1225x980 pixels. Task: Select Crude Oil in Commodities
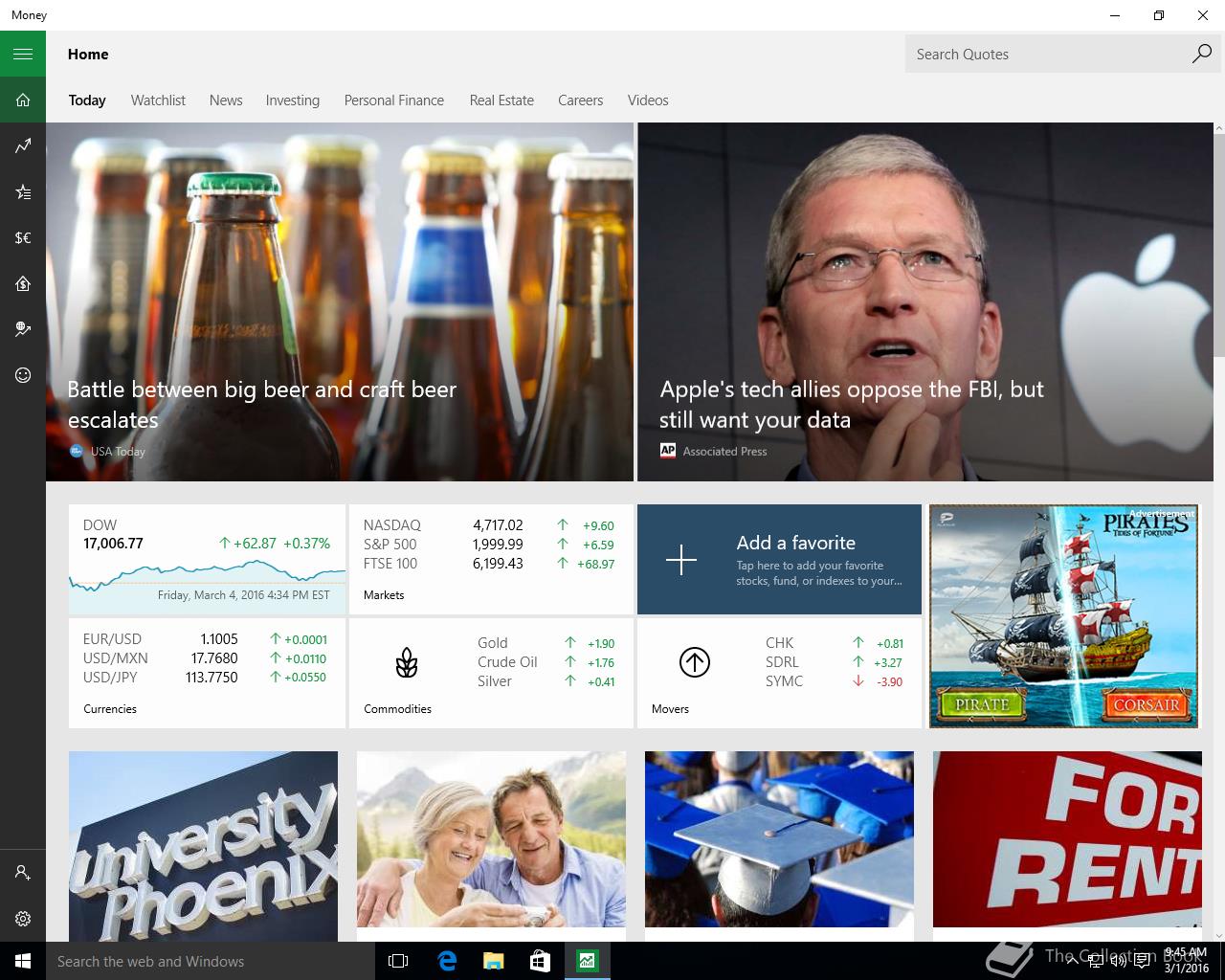click(x=546, y=662)
